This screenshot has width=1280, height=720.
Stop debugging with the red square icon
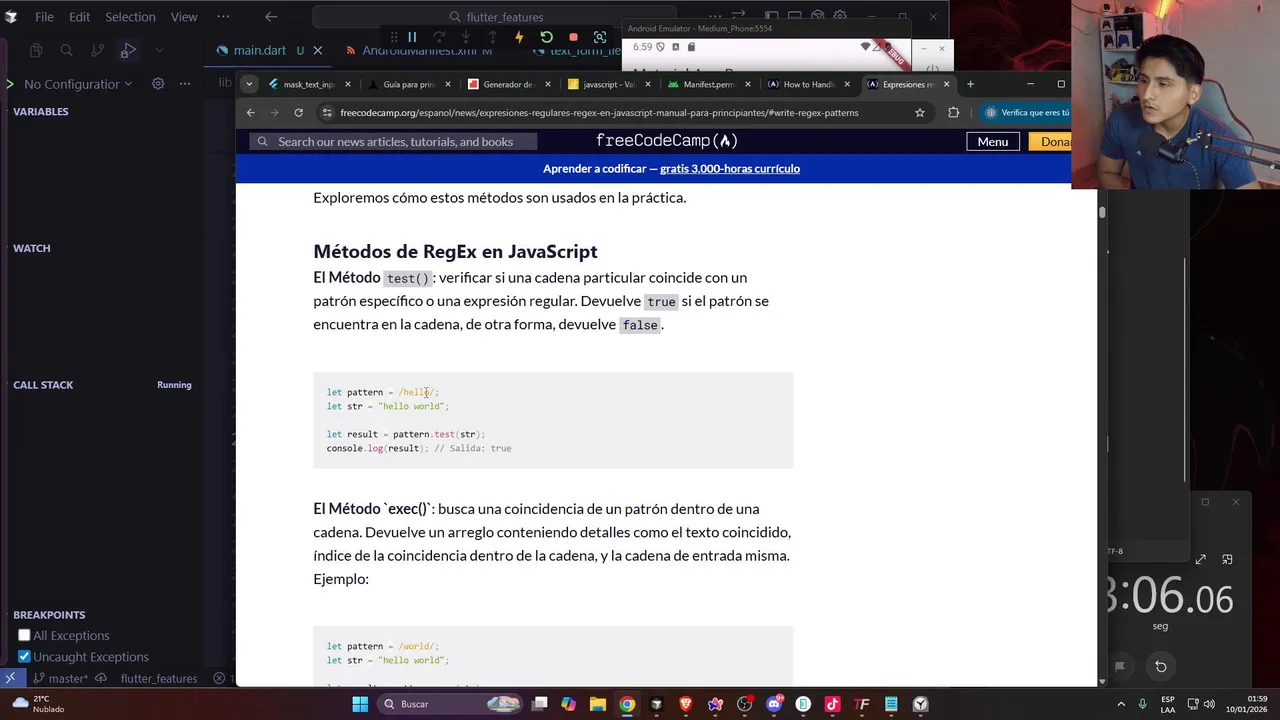(x=573, y=37)
